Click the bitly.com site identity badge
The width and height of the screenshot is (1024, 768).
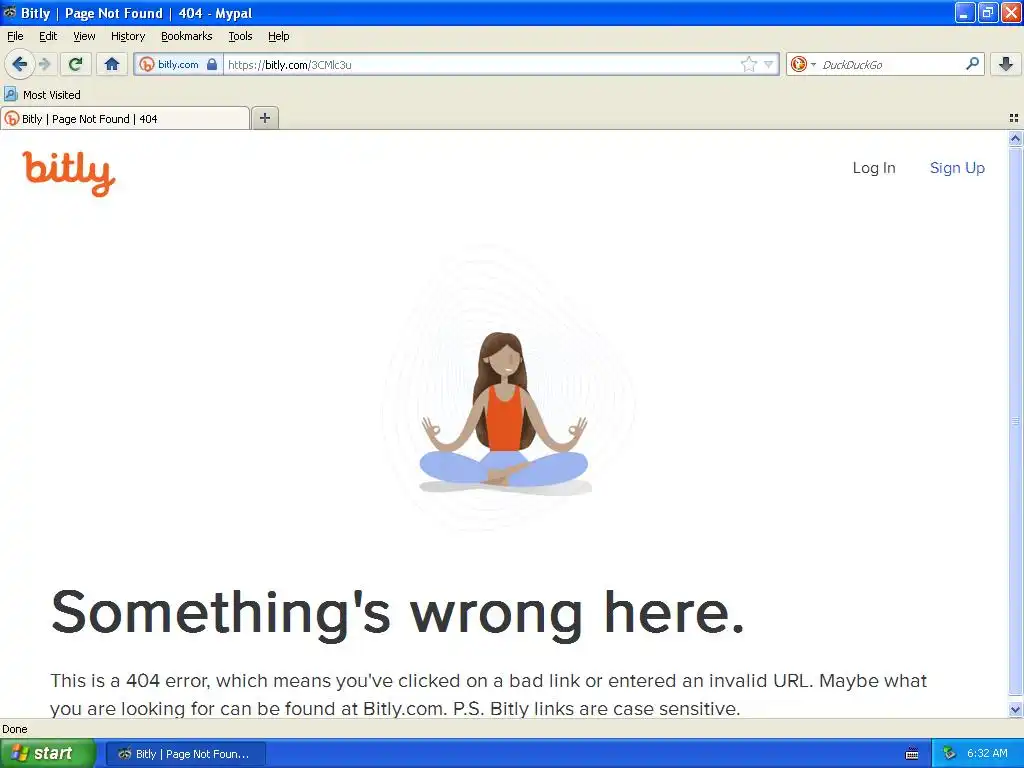178,64
